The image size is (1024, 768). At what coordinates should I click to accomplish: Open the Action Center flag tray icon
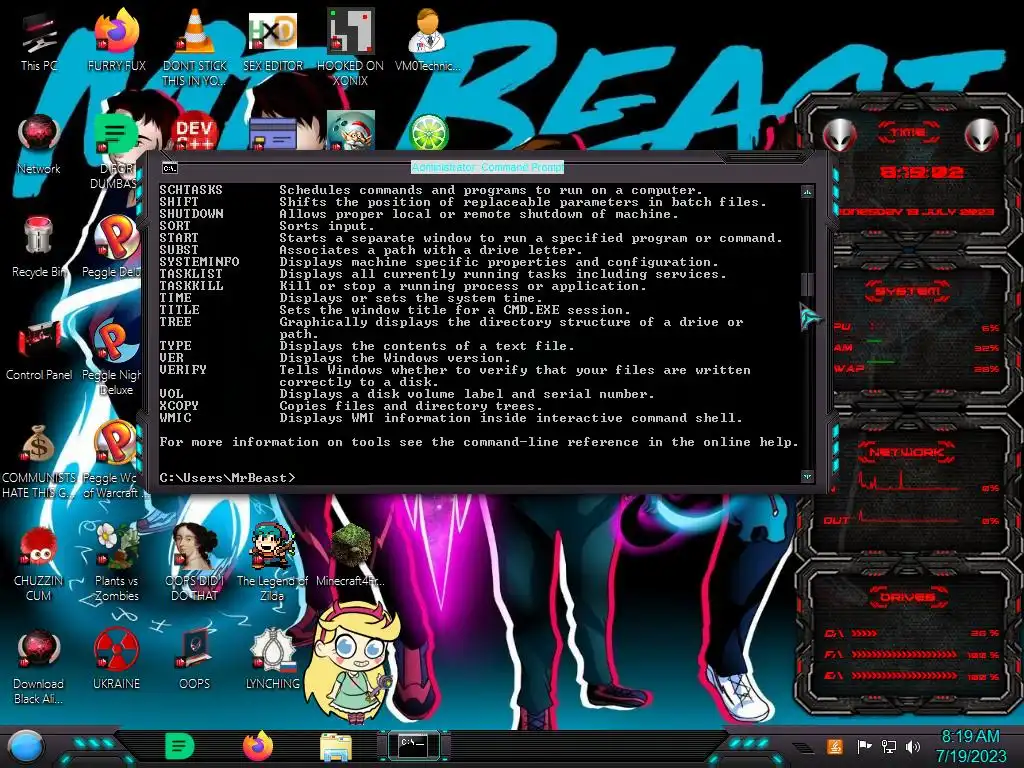click(864, 746)
